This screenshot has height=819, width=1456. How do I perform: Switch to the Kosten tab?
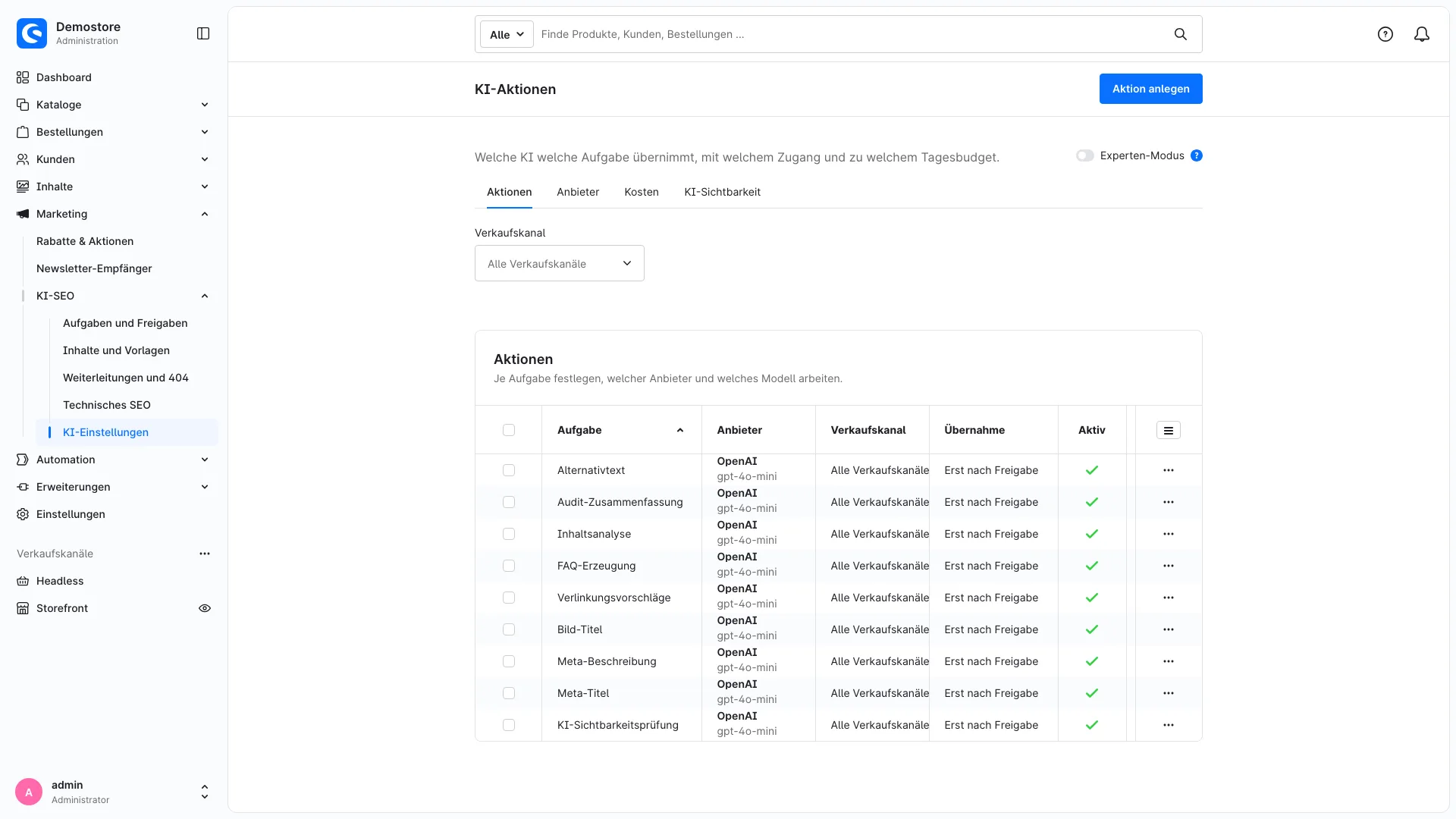click(x=642, y=192)
